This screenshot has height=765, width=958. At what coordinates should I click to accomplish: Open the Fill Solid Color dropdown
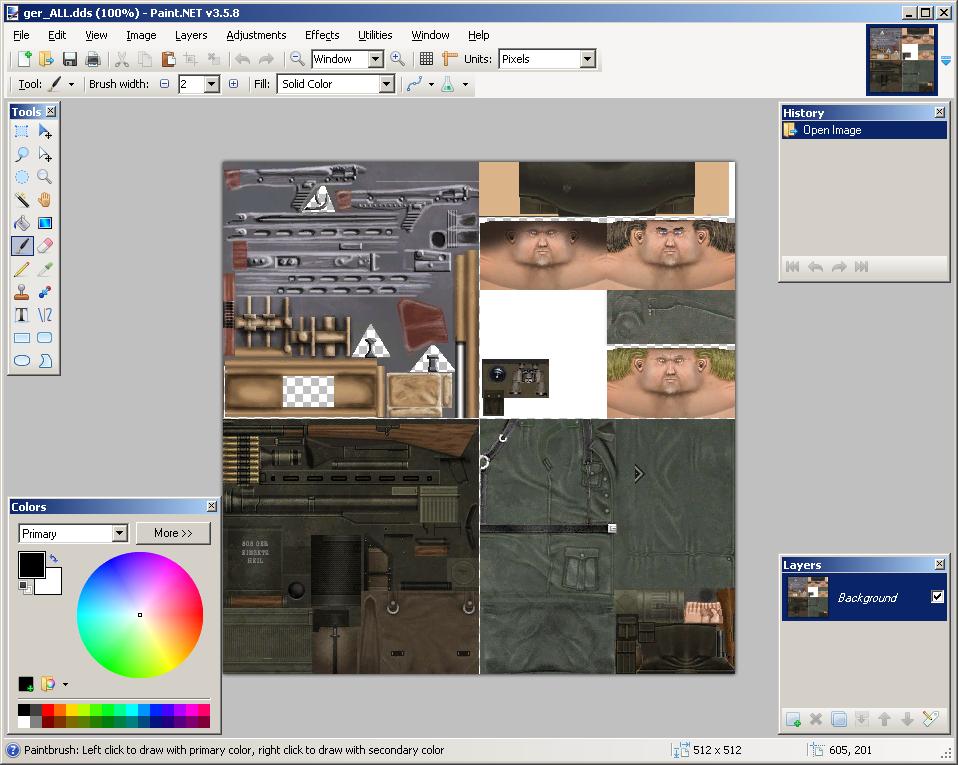[386, 84]
